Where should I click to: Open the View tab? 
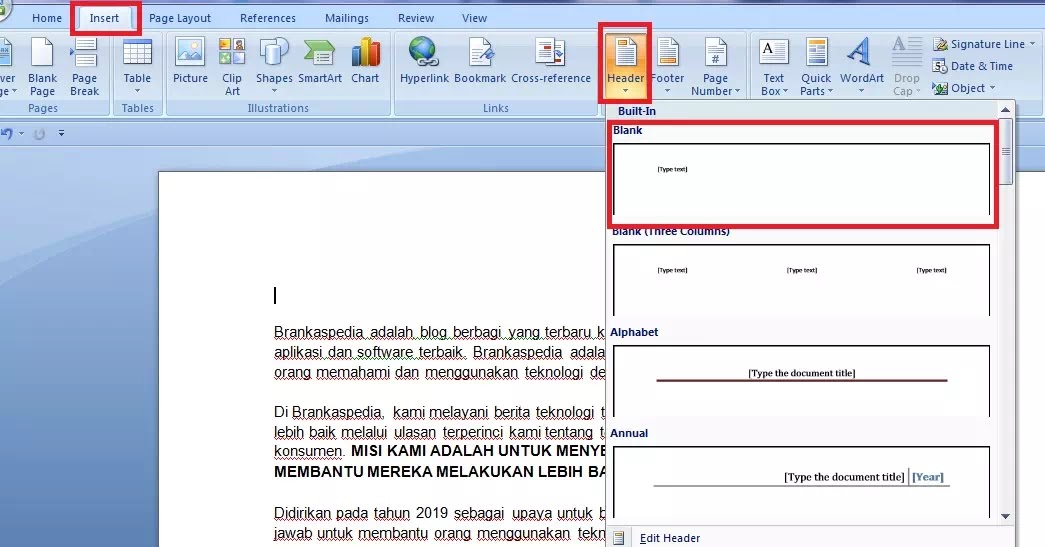475,18
